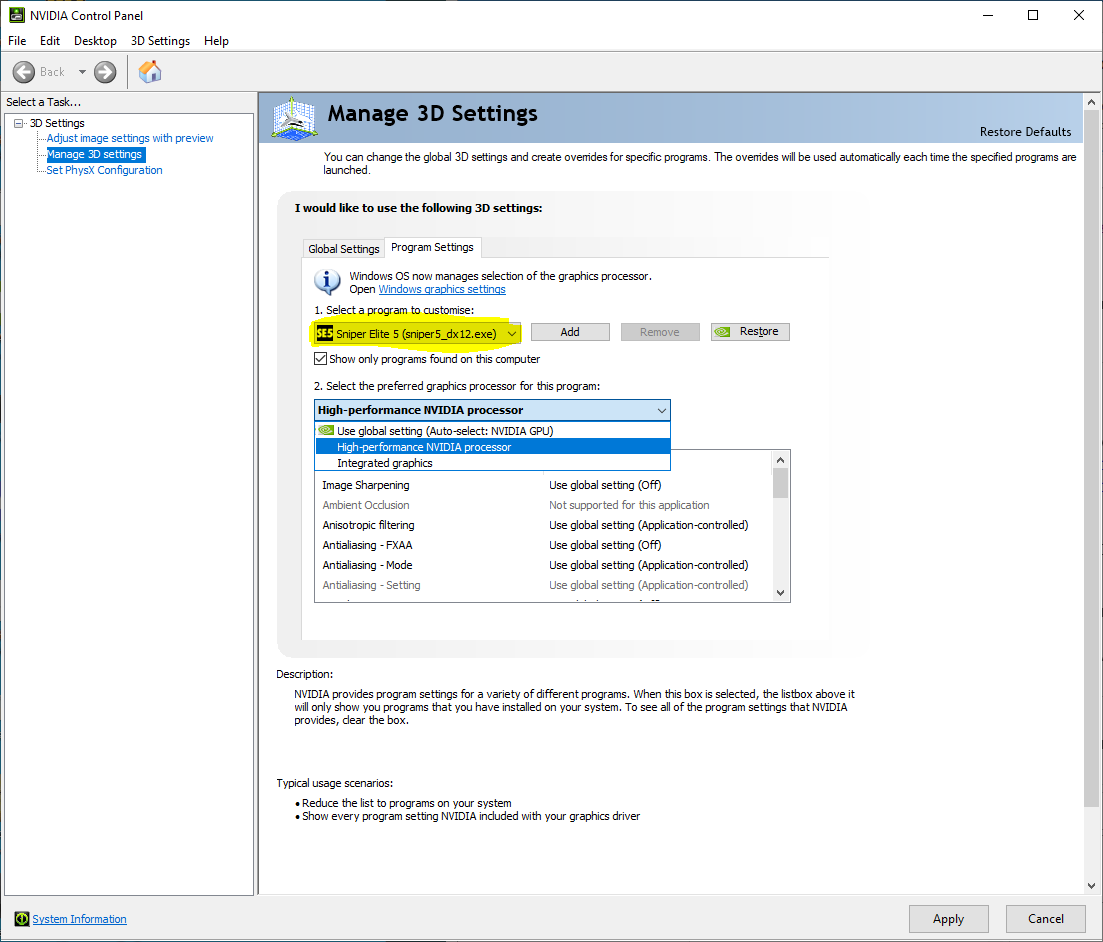1103x942 pixels.
Task: Choose Use global setting (Auto-select: NVIDIA GPU)
Action: click(x=444, y=431)
